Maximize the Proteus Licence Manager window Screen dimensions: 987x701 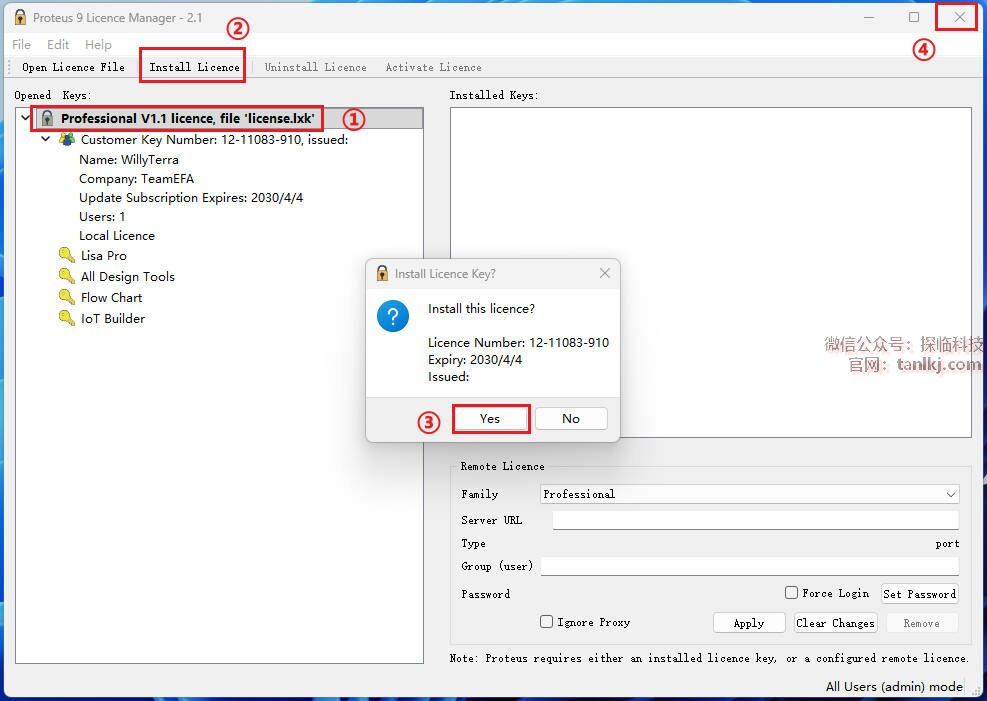coord(914,17)
